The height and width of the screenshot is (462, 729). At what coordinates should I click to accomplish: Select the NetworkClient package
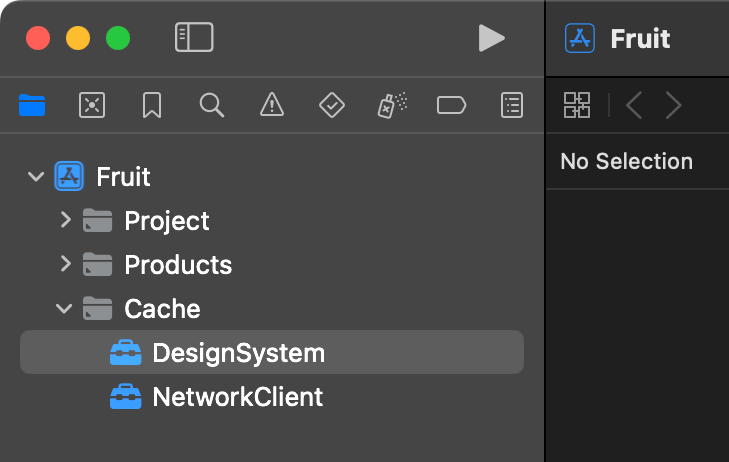click(x=272, y=396)
